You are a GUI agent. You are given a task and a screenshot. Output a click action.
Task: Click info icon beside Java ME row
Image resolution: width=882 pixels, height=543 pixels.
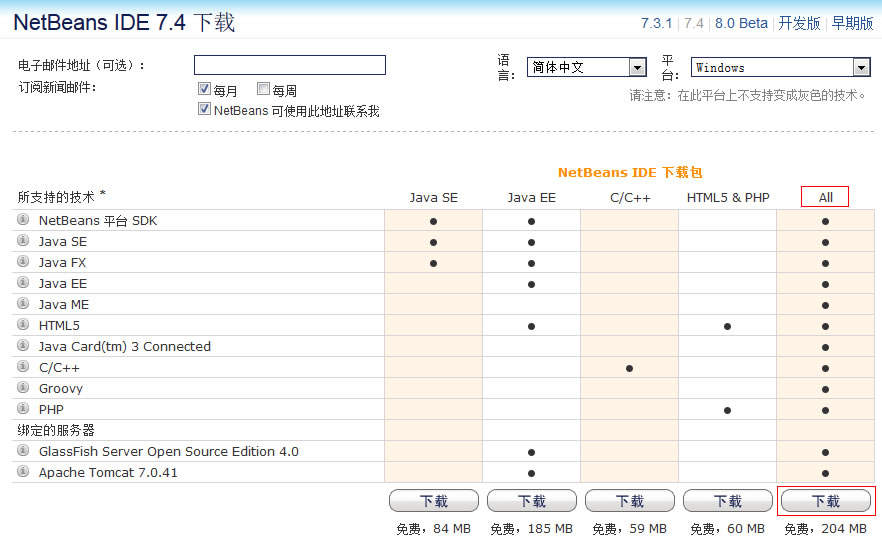coord(23,303)
